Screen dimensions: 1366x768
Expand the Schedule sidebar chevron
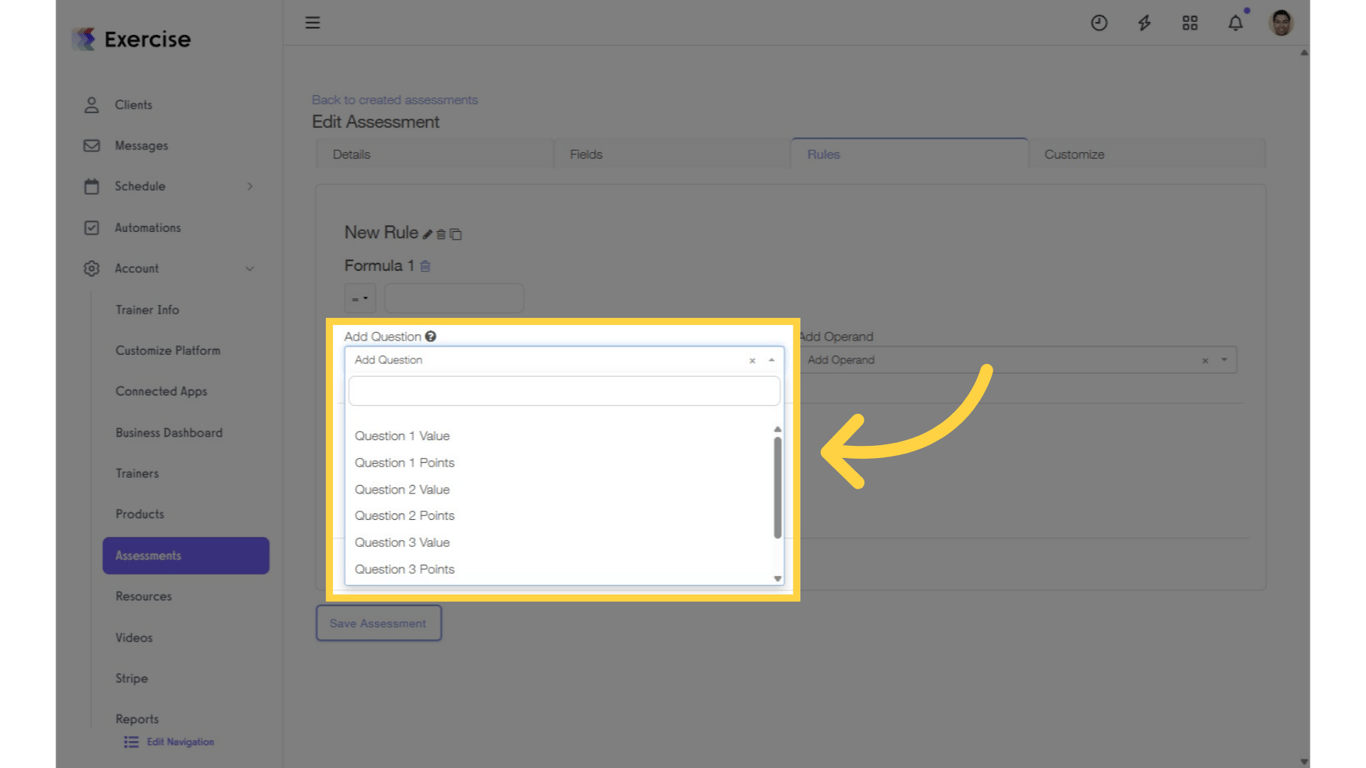[251, 186]
